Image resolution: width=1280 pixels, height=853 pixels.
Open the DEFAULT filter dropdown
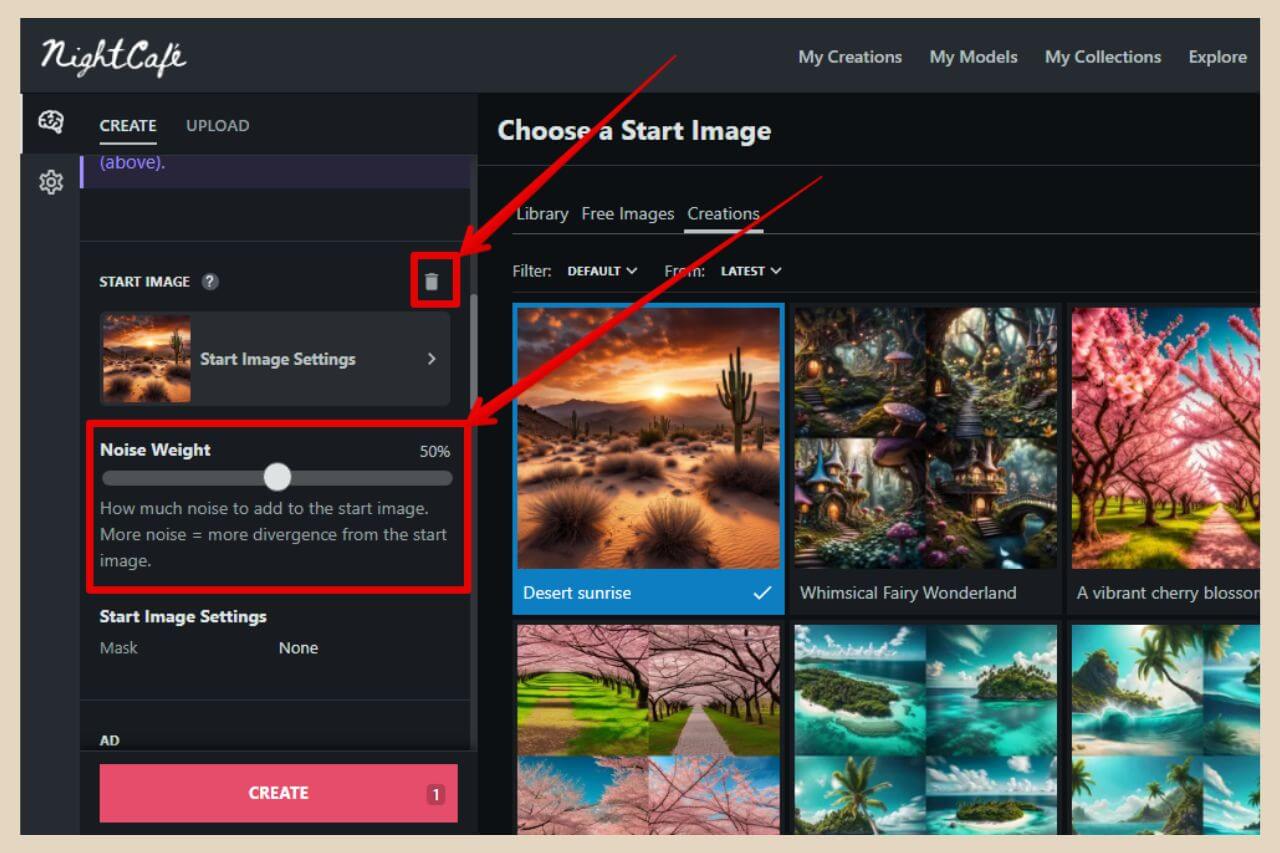point(602,270)
